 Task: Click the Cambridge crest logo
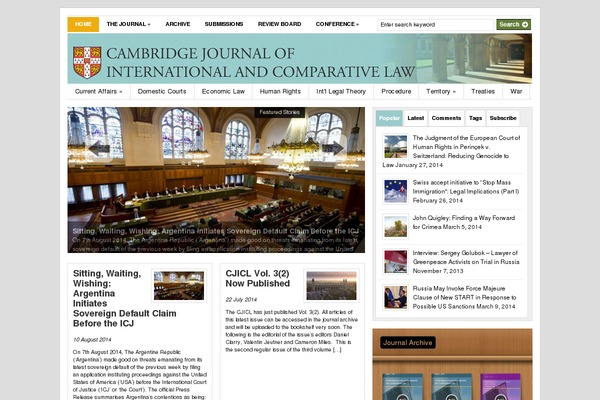(x=87, y=62)
